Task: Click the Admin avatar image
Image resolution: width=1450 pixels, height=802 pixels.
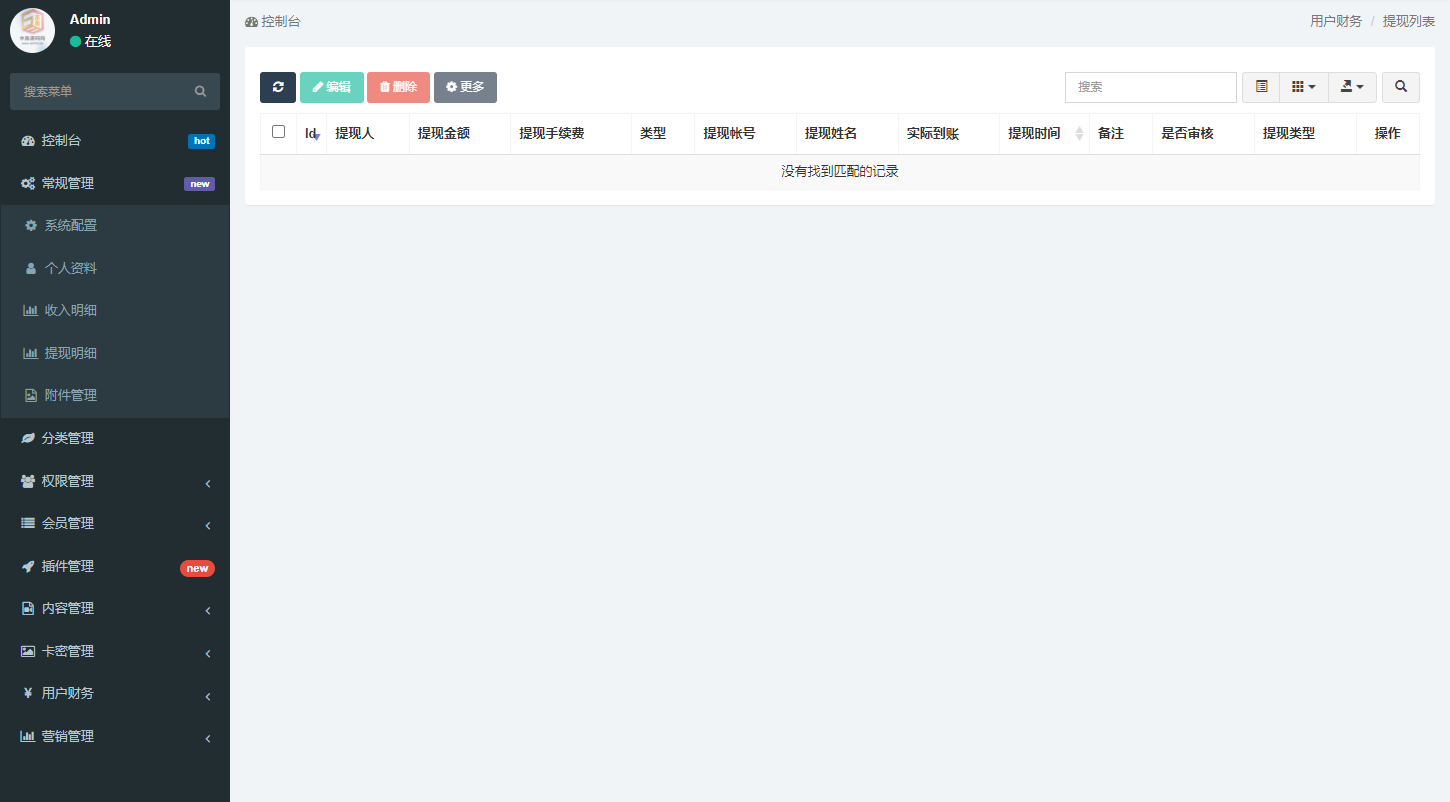Action: tap(32, 30)
